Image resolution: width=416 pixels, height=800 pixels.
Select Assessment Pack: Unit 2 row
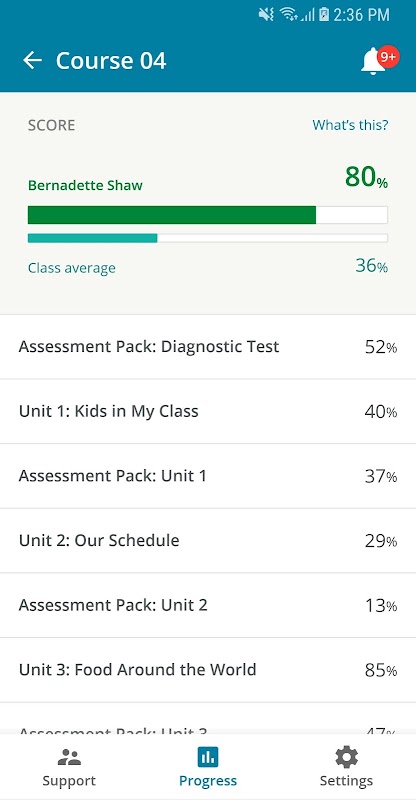point(208,605)
